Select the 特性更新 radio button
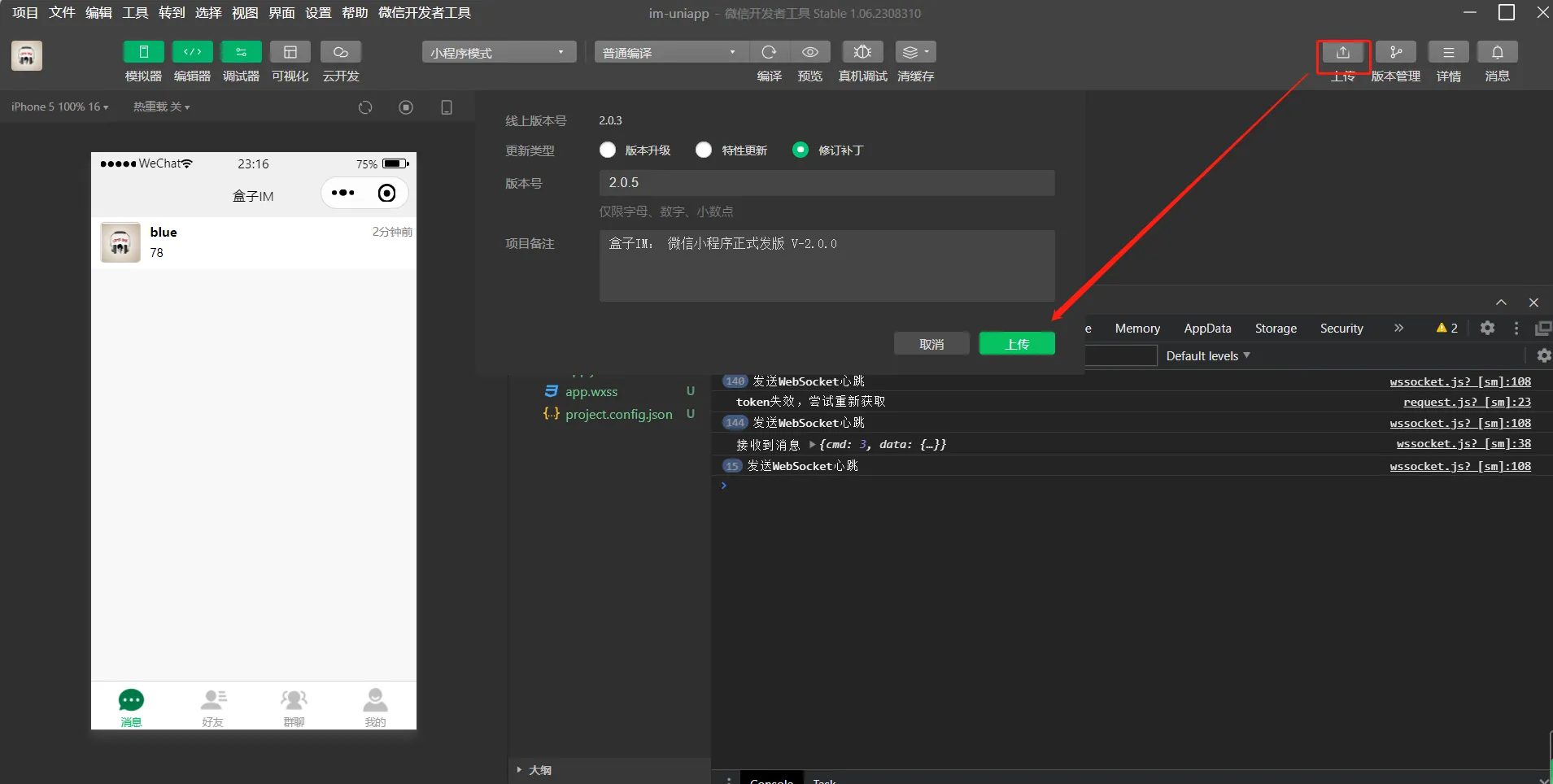The height and width of the screenshot is (784, 1553). tap(704, 150)
